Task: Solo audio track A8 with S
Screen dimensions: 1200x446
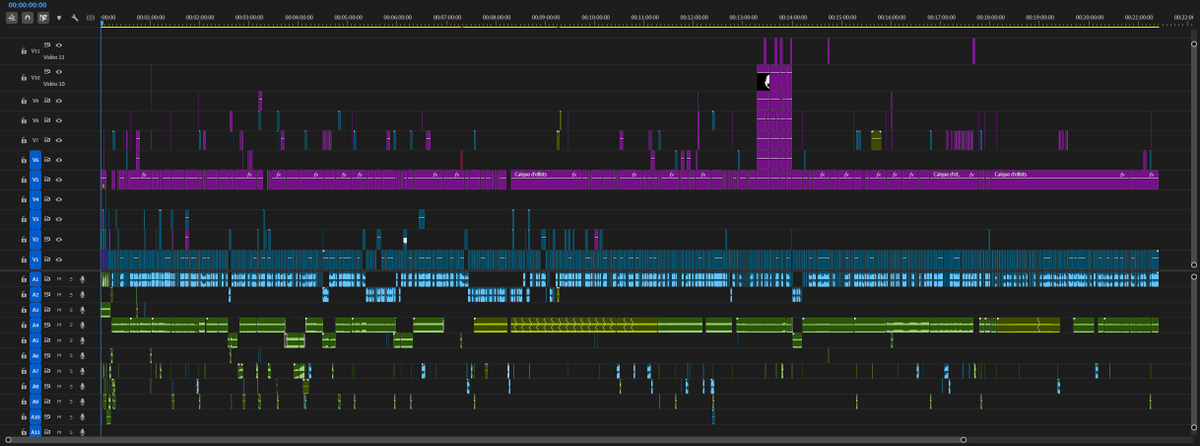Action: [71, 386]
